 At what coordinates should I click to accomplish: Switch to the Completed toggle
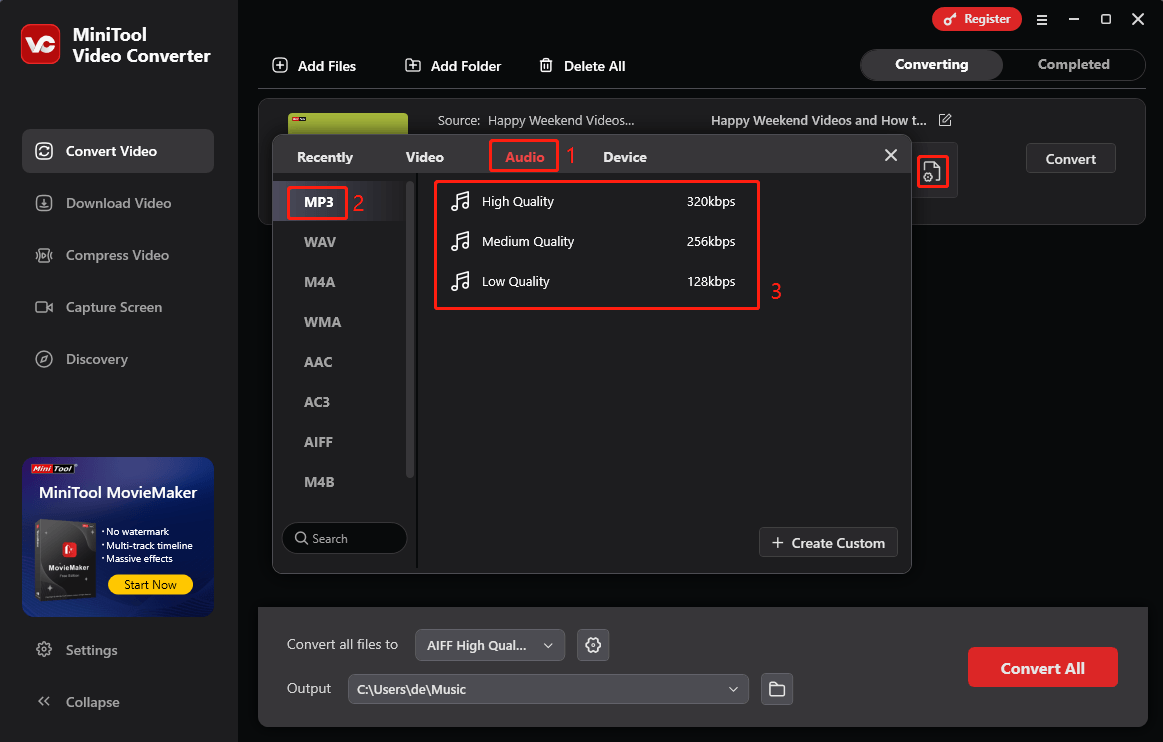1073,65
